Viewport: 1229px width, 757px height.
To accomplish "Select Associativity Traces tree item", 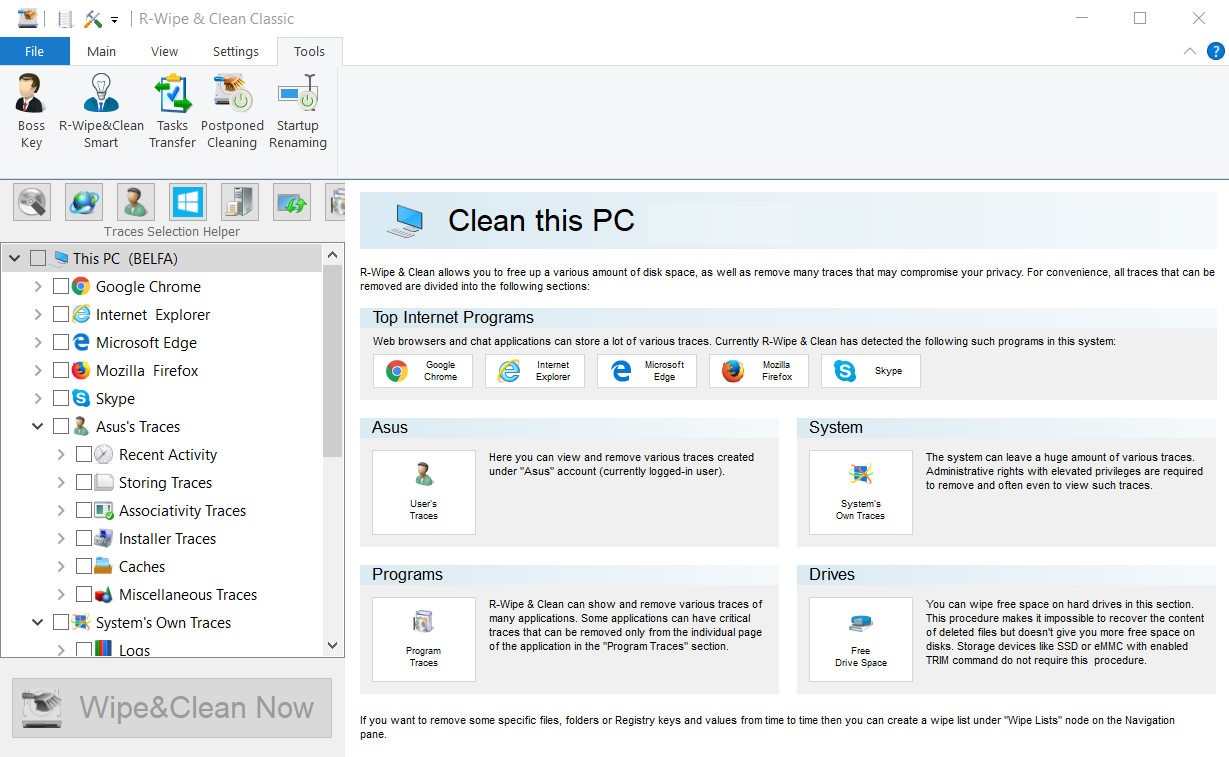I will tap(182, 510).
